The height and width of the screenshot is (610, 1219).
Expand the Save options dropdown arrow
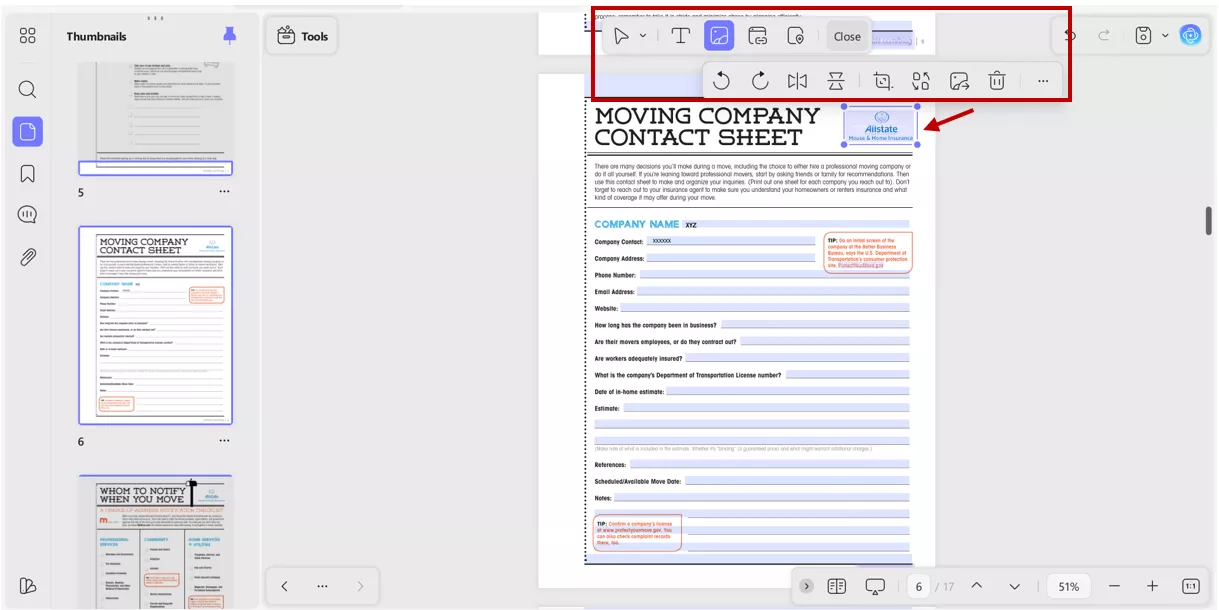click(x=1165, y=36)
